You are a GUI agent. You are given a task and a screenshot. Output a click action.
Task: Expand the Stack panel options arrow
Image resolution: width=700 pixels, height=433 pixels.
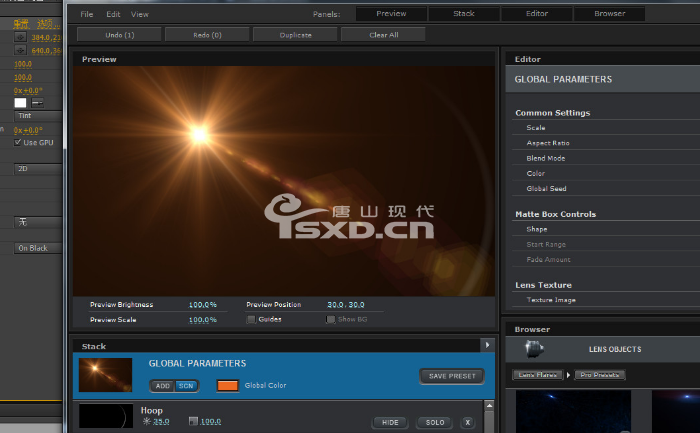[487, 345]
